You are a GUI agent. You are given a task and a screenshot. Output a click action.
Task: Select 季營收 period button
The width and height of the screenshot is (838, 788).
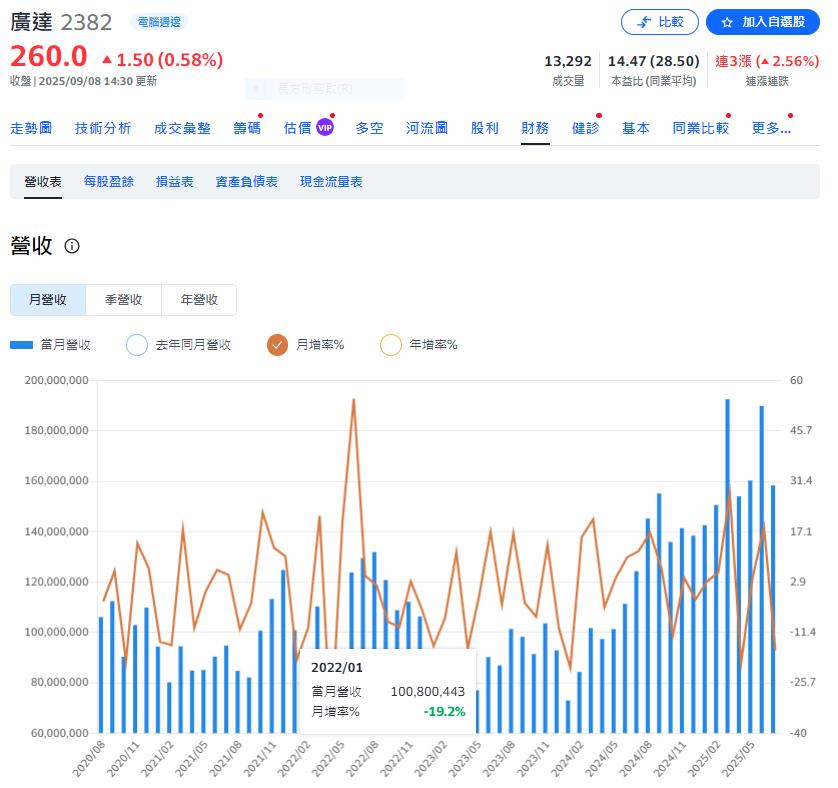coord(123,300)
